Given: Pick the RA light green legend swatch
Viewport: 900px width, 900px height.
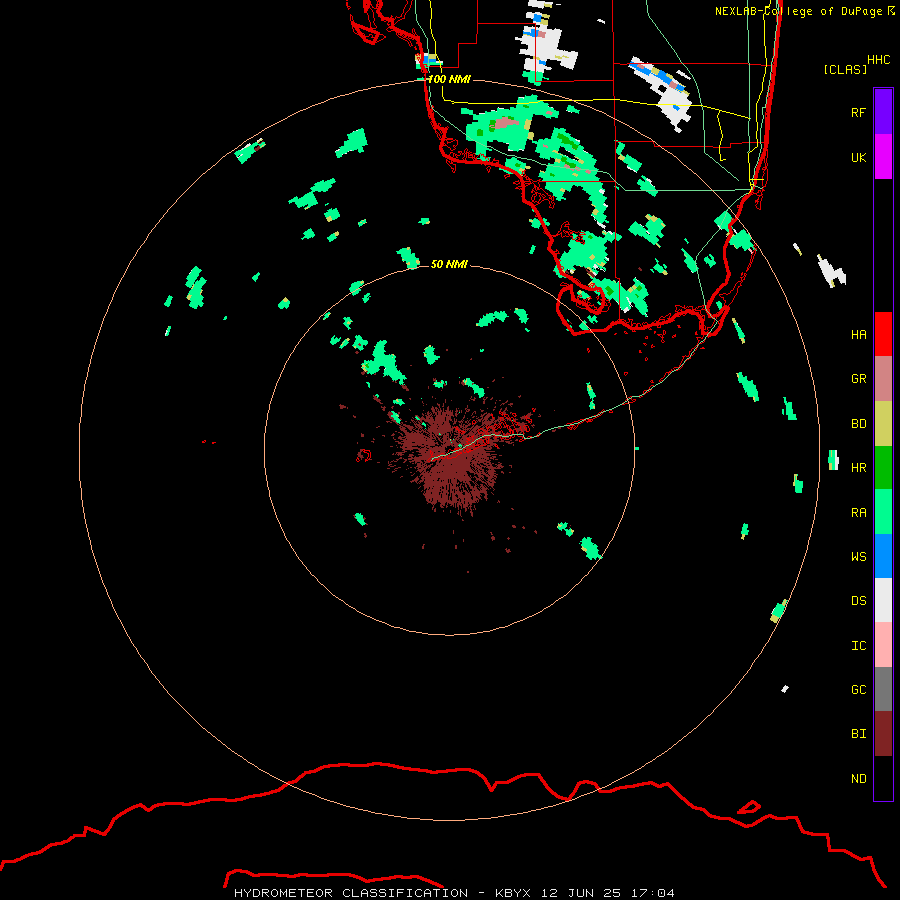Looking at the screenshot, I should click(x=883, y=512).
